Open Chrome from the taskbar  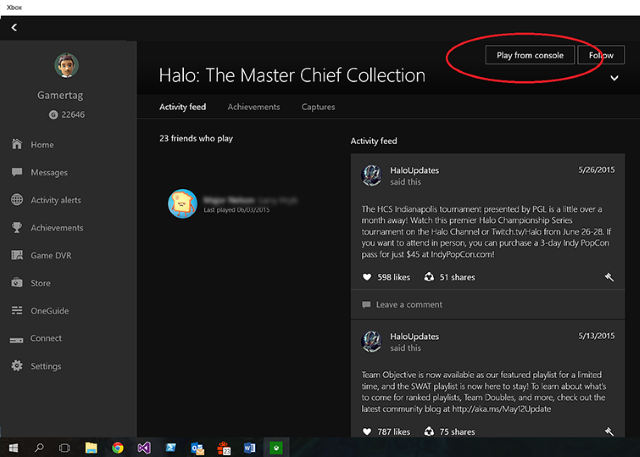click(118, 448)
